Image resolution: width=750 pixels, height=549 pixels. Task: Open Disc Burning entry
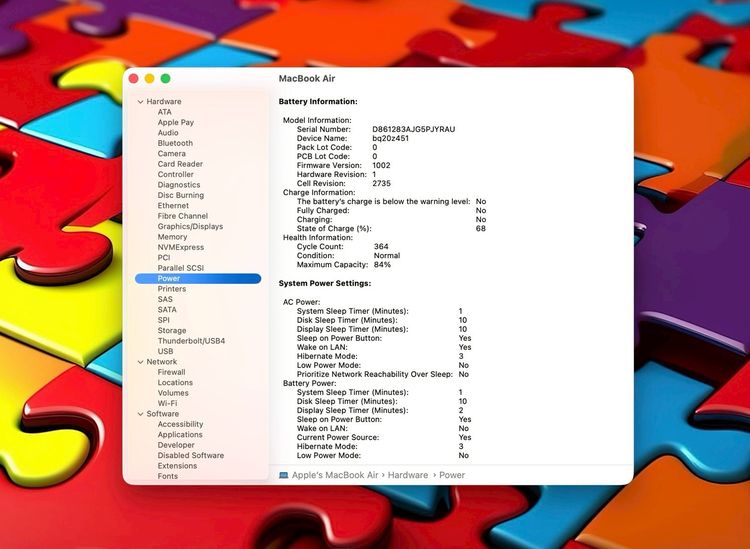tap(181, 196)
